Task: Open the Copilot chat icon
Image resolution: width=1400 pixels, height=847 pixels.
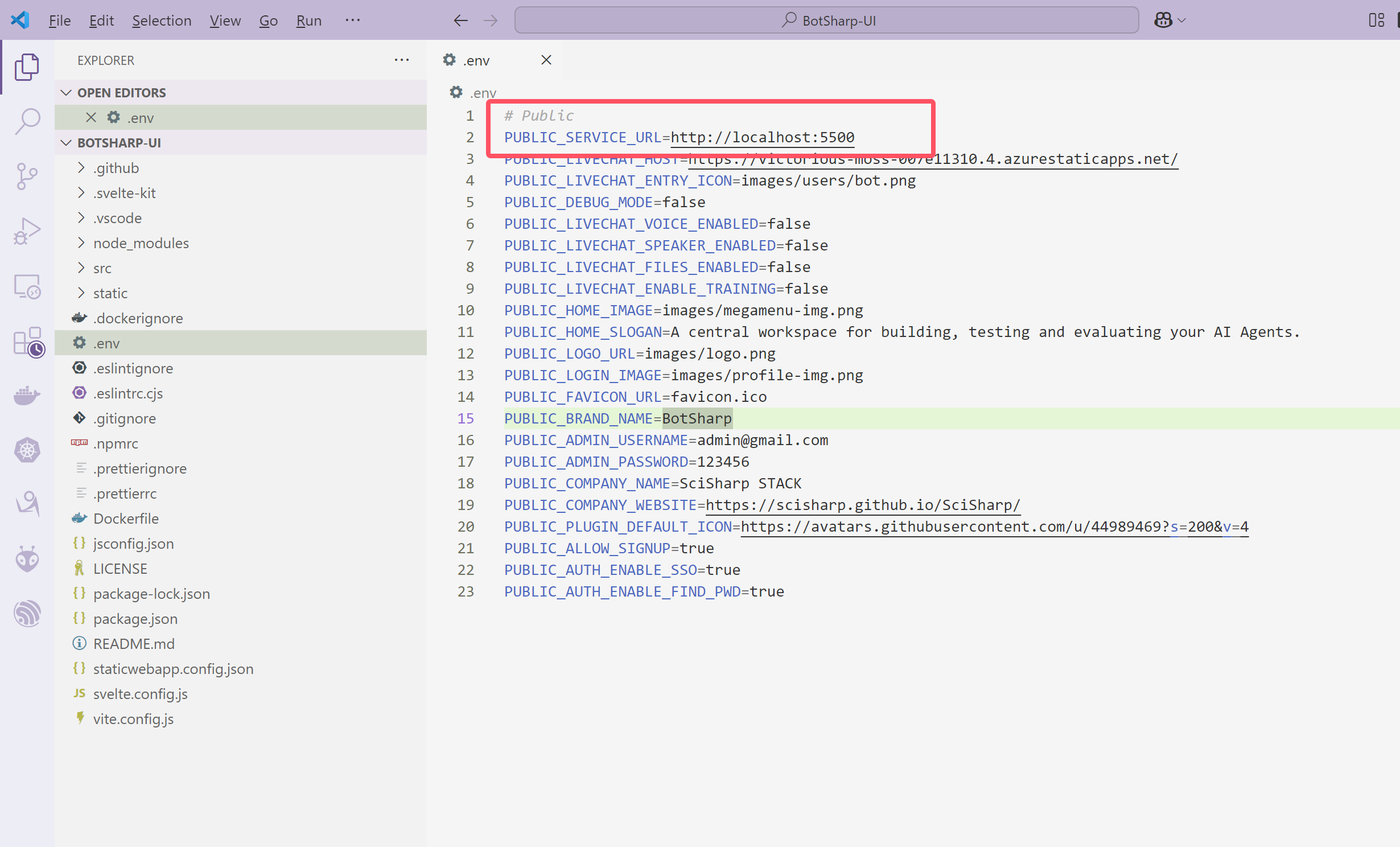Action: pyautogui.click(x=1163, y=20)
